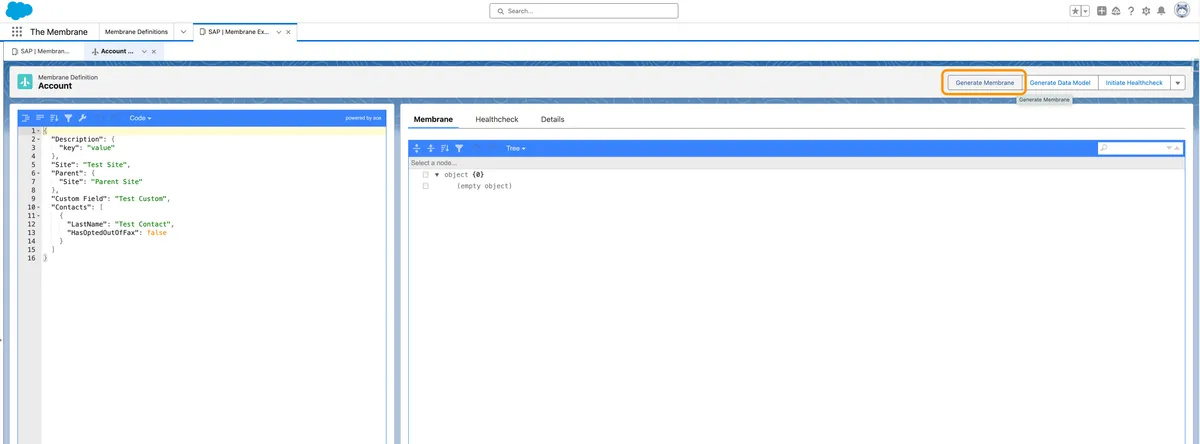Open the favorites list dropdown arrow
Viewport: 1200px width, 444px height.
1086,11
